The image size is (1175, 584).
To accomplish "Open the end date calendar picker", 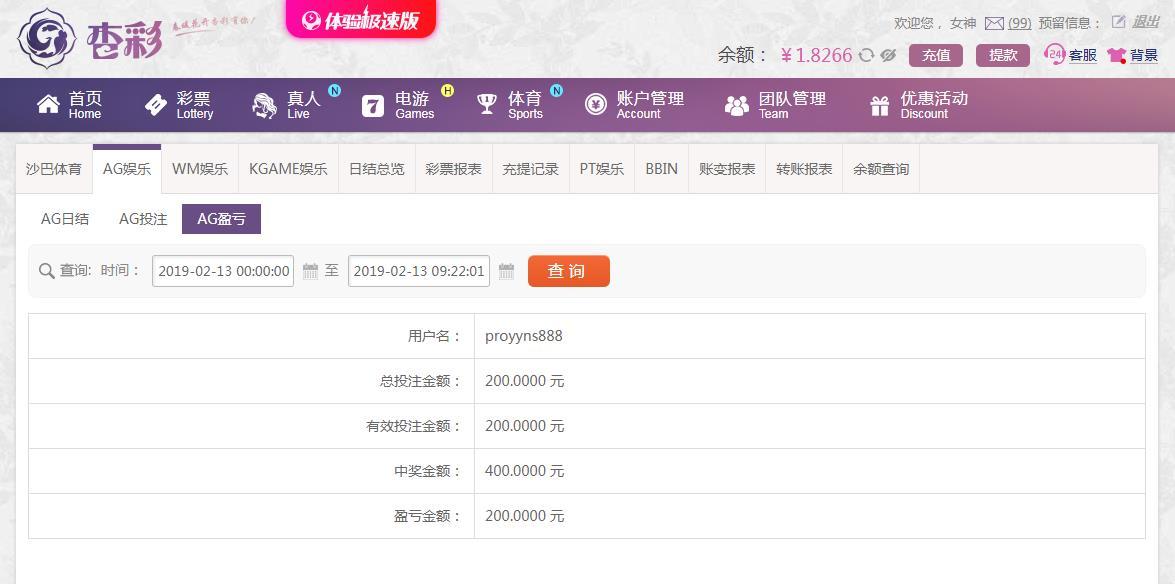I will (x=507, y=271).
